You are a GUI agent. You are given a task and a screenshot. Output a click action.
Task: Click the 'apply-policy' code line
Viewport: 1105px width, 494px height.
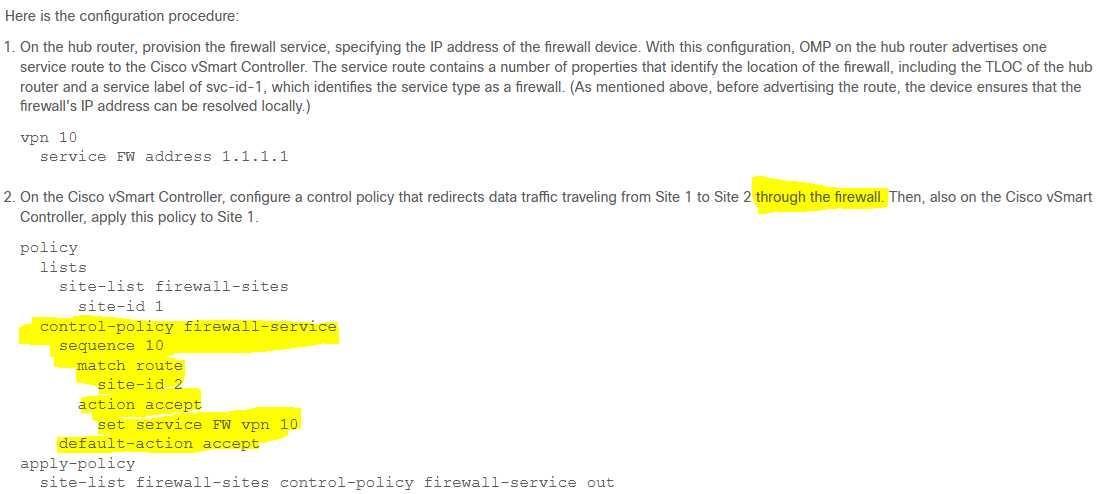tap(77, 464)
